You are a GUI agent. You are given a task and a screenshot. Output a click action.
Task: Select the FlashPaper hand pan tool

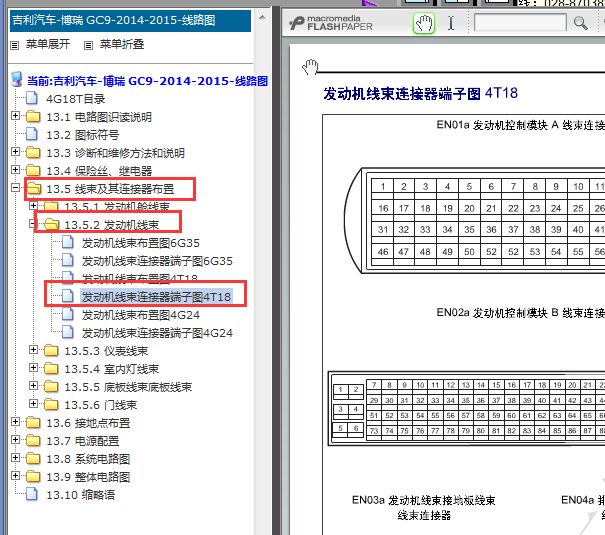[x=424, y=23]
